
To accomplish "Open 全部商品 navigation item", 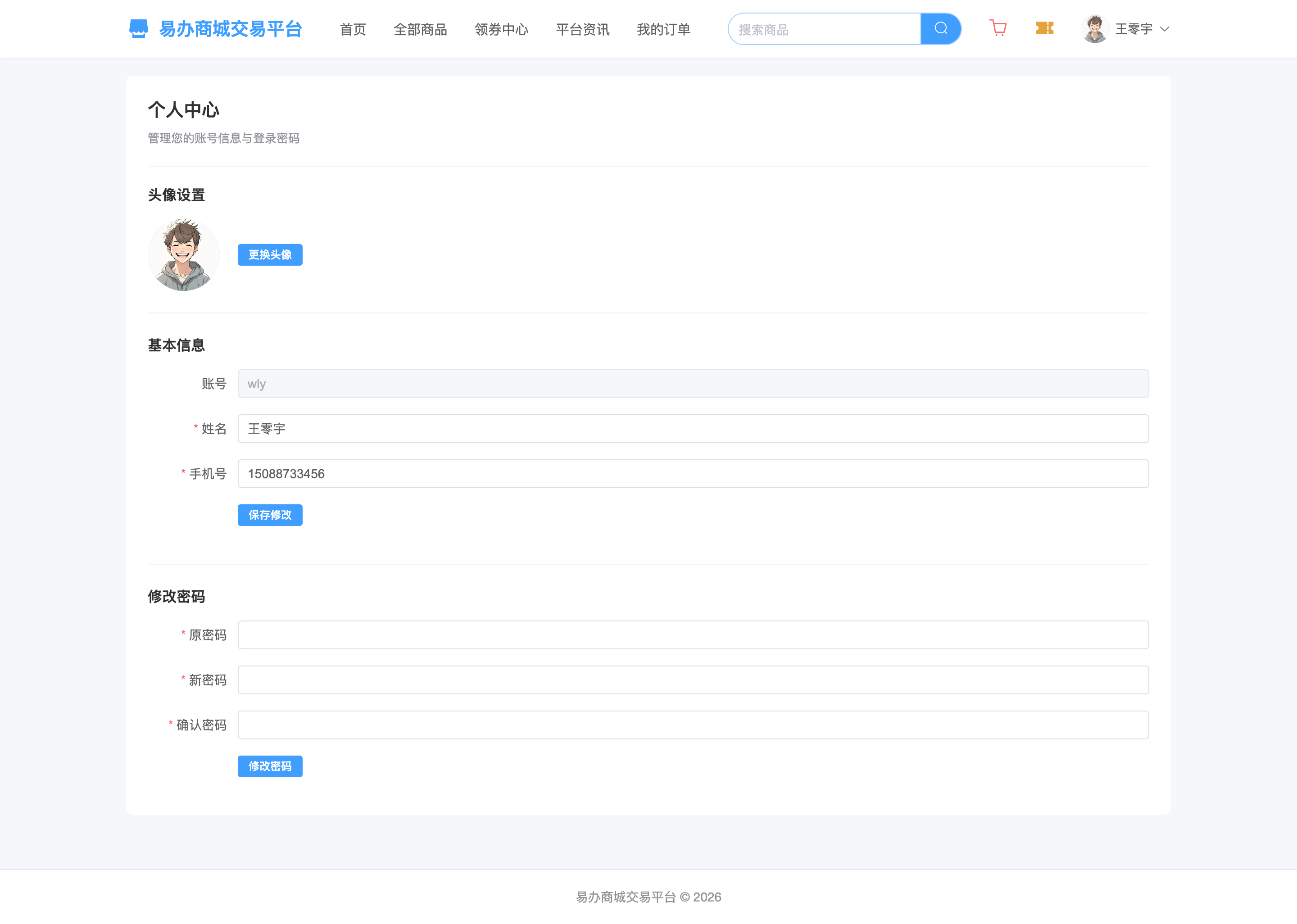I will [420, 29].
